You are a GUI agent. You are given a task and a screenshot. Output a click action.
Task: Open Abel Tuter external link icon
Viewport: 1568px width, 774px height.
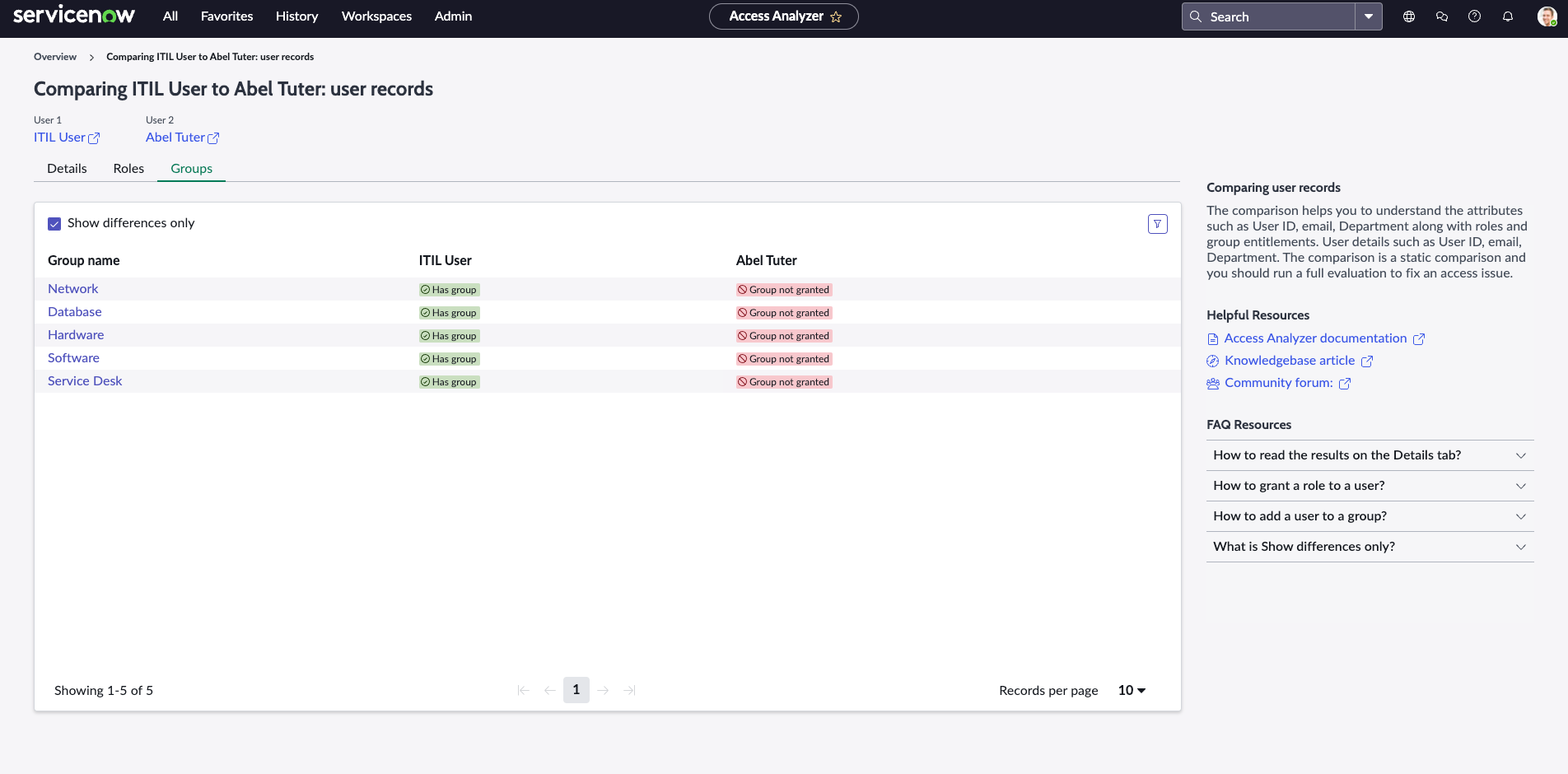coord(213,138)
